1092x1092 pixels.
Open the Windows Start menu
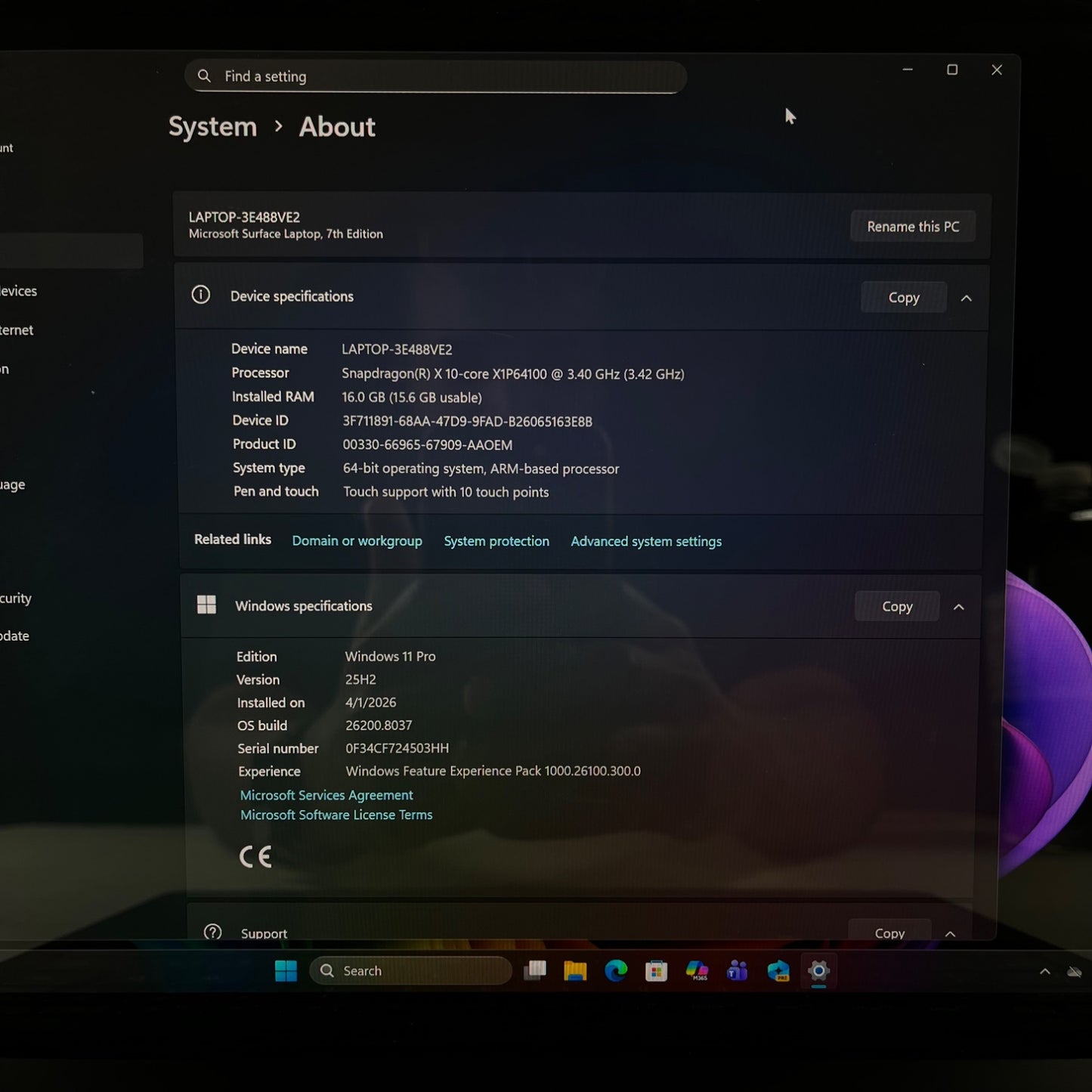(286, 971)
